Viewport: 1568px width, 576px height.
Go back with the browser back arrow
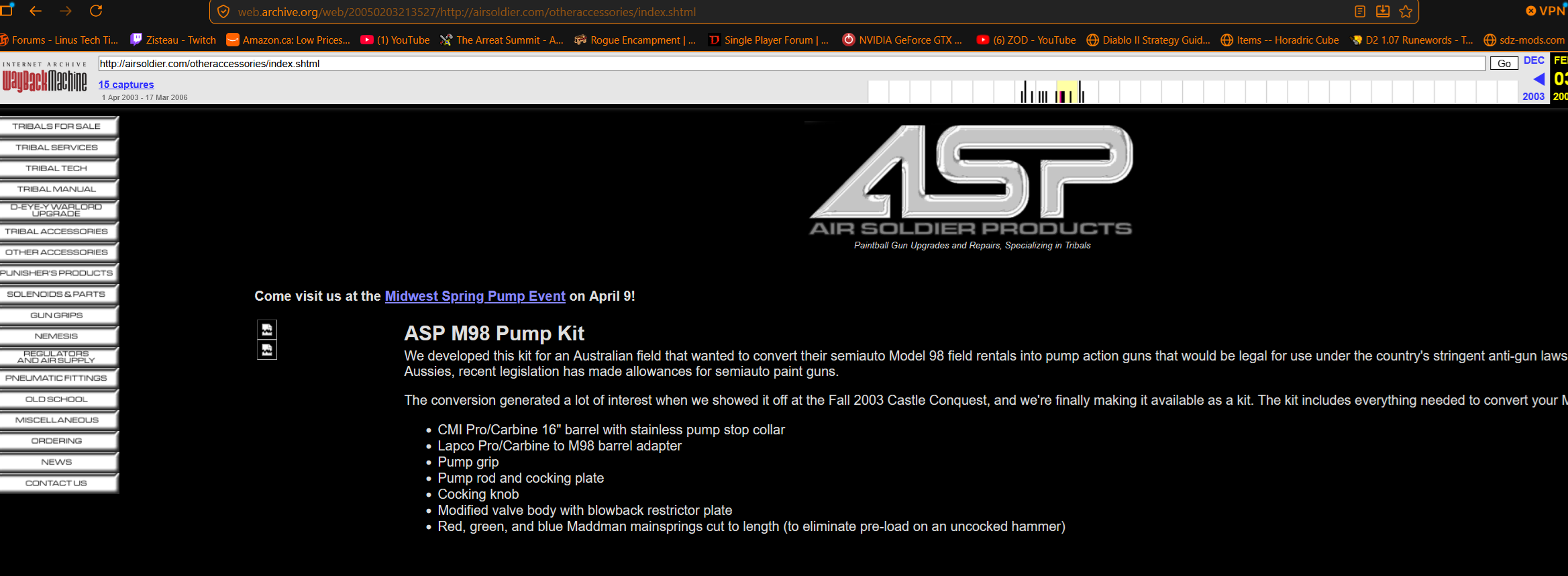[36, 11]
